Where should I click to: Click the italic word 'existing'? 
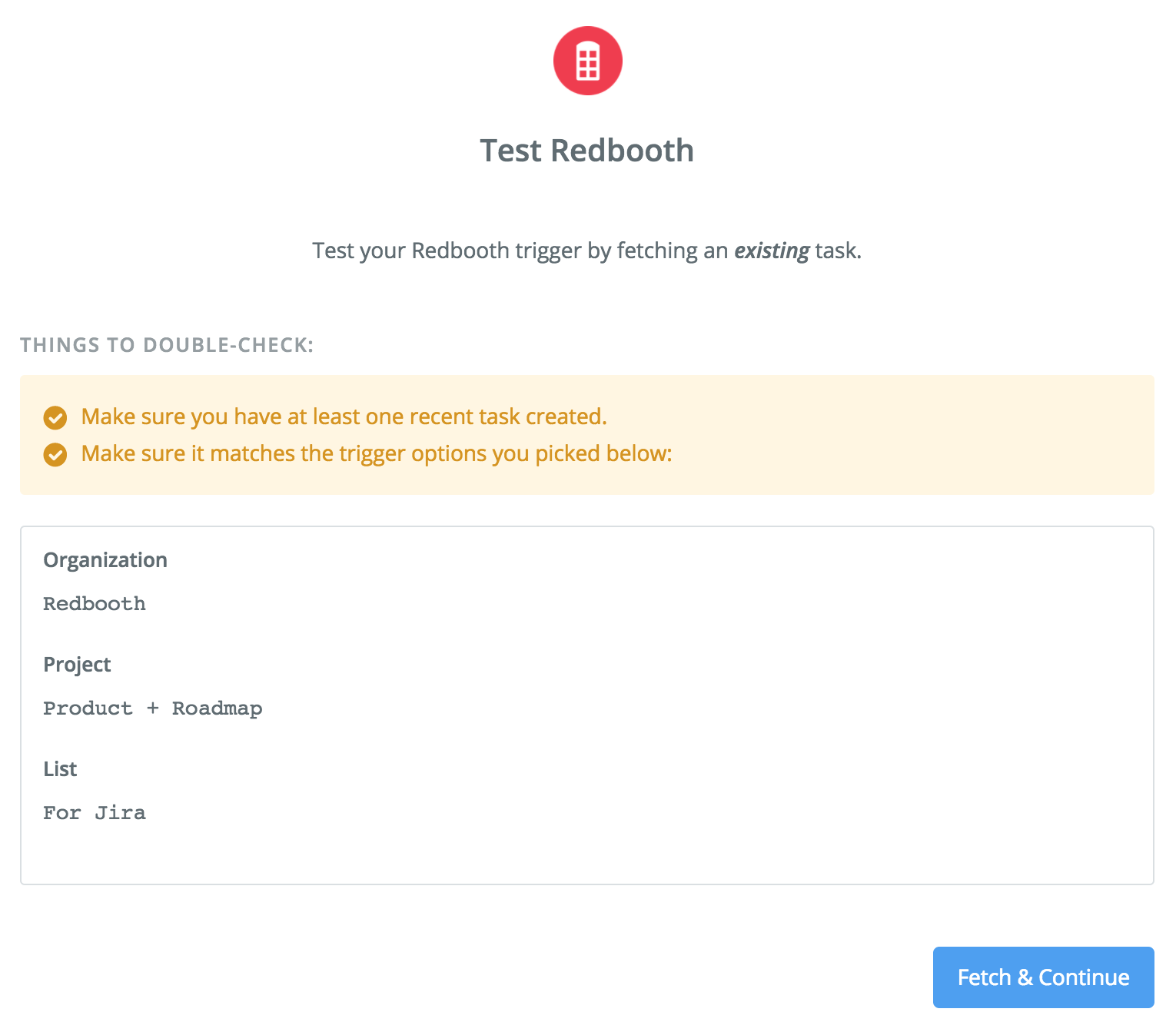pyautogui.click(x=772, y=251)
